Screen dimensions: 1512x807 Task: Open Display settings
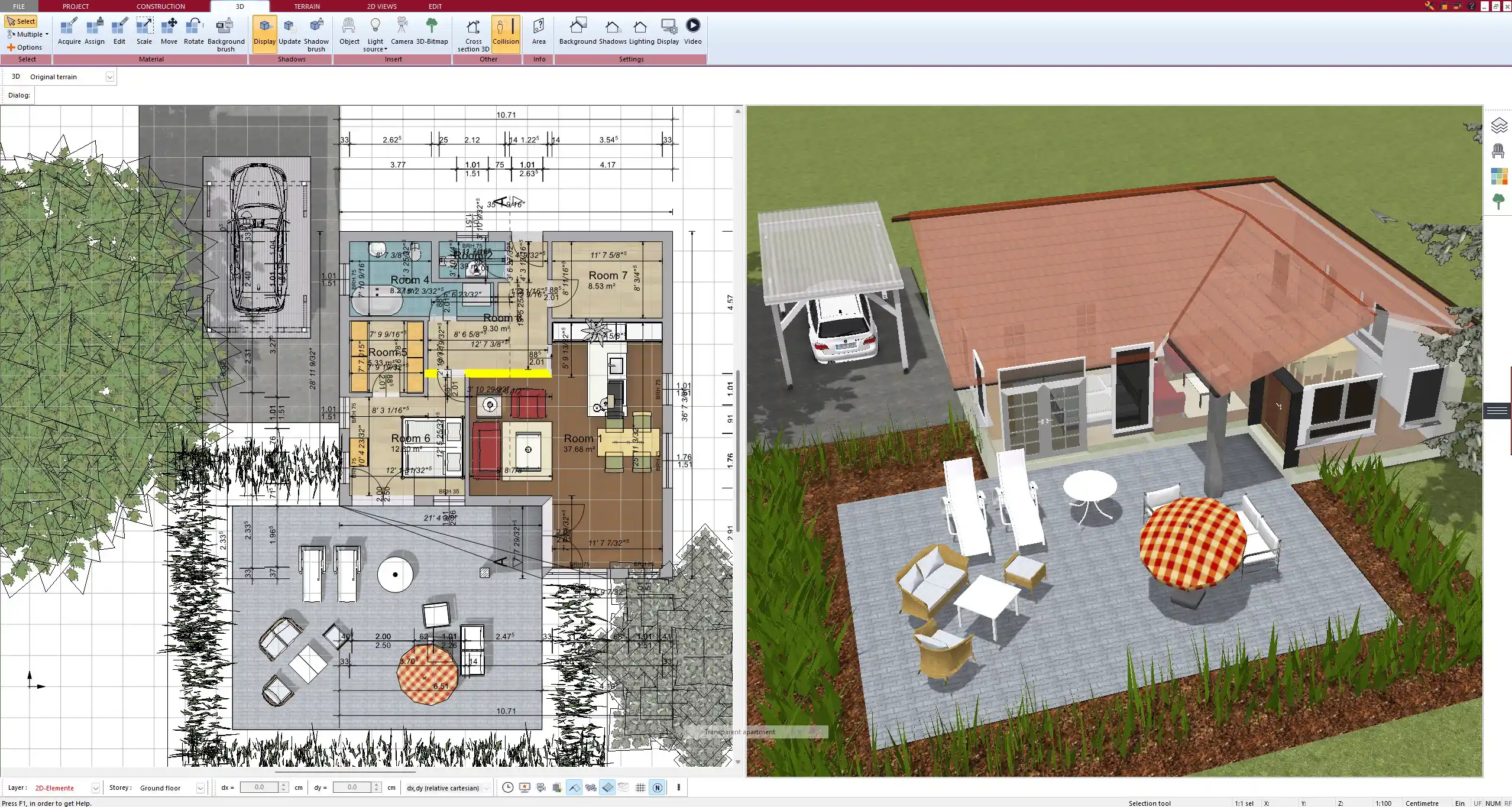click(668, 31)
